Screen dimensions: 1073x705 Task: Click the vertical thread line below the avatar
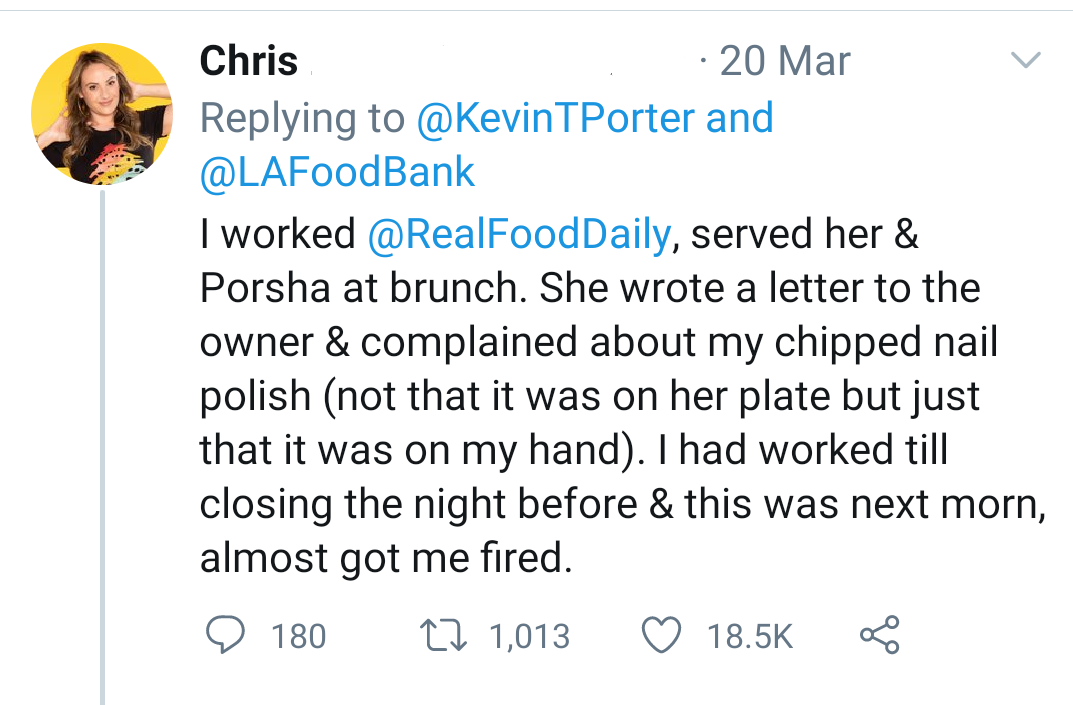102,450
